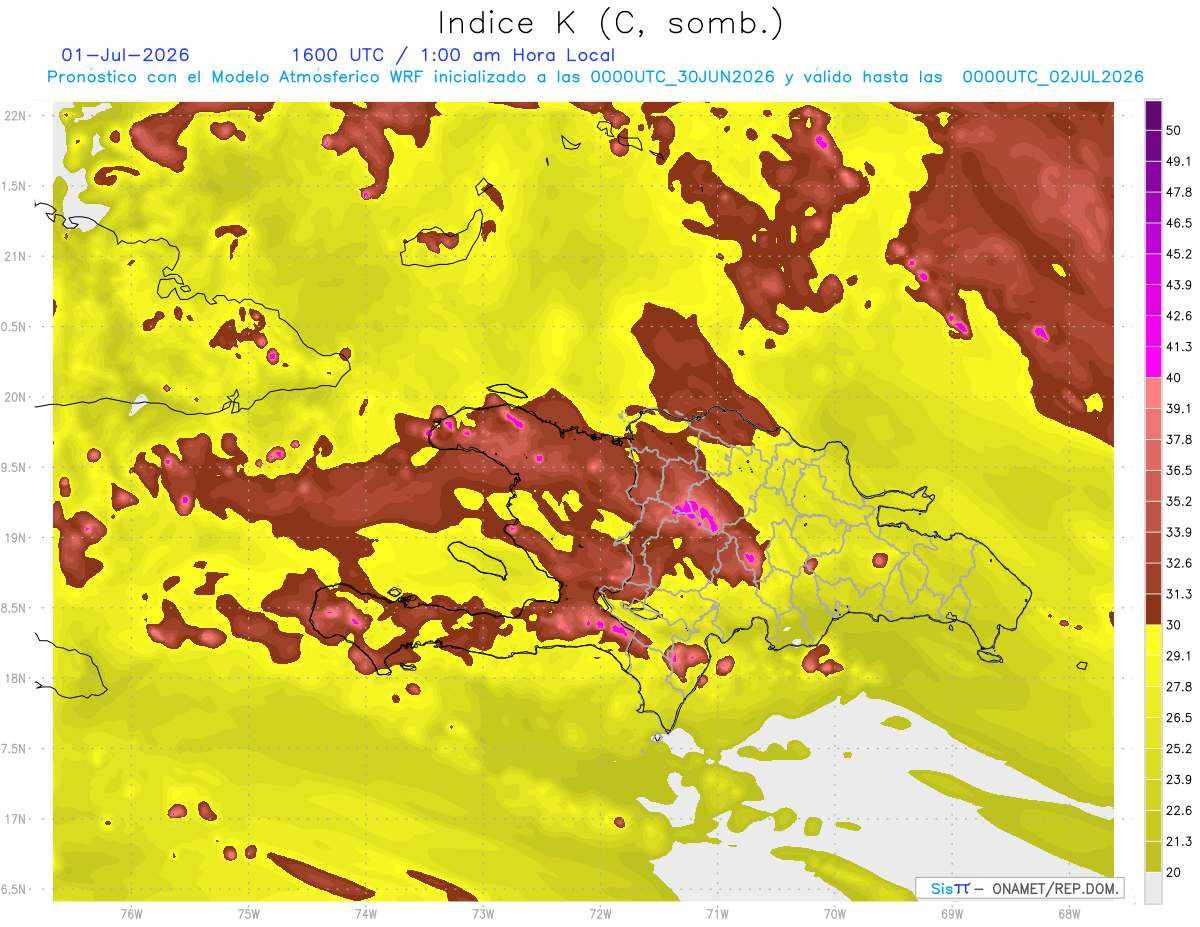The image size is (1200, 927).
Task: Click the "68W" longitude label
Action: coord(1068,914)
